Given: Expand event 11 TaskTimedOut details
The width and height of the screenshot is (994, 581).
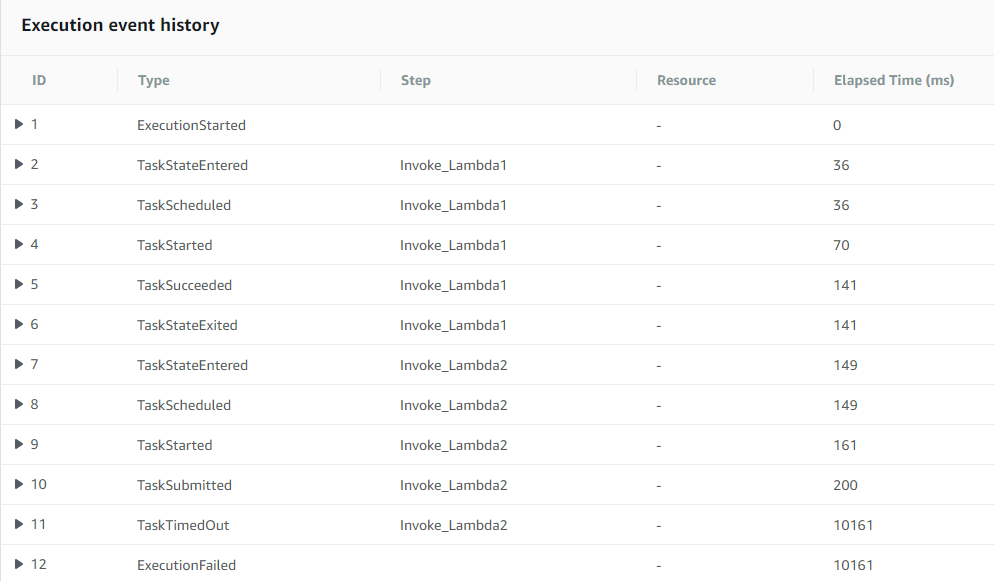Looking at the screenshot, I should (19, 524).
